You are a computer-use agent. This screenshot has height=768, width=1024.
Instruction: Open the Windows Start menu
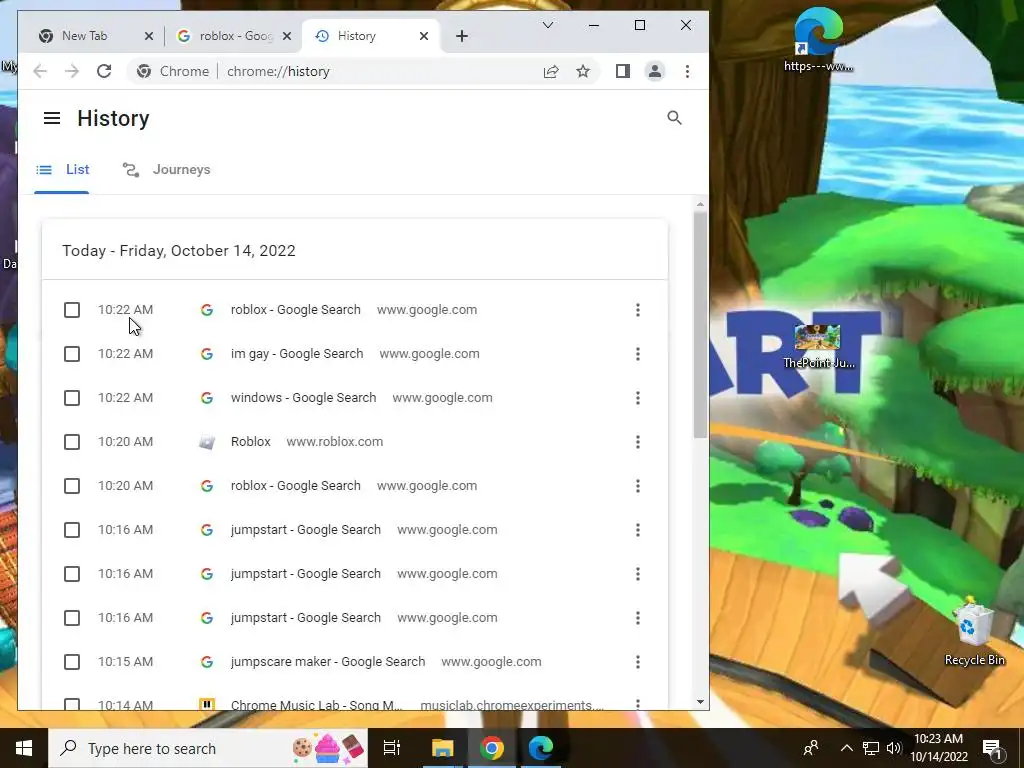(x=24, y=748)
